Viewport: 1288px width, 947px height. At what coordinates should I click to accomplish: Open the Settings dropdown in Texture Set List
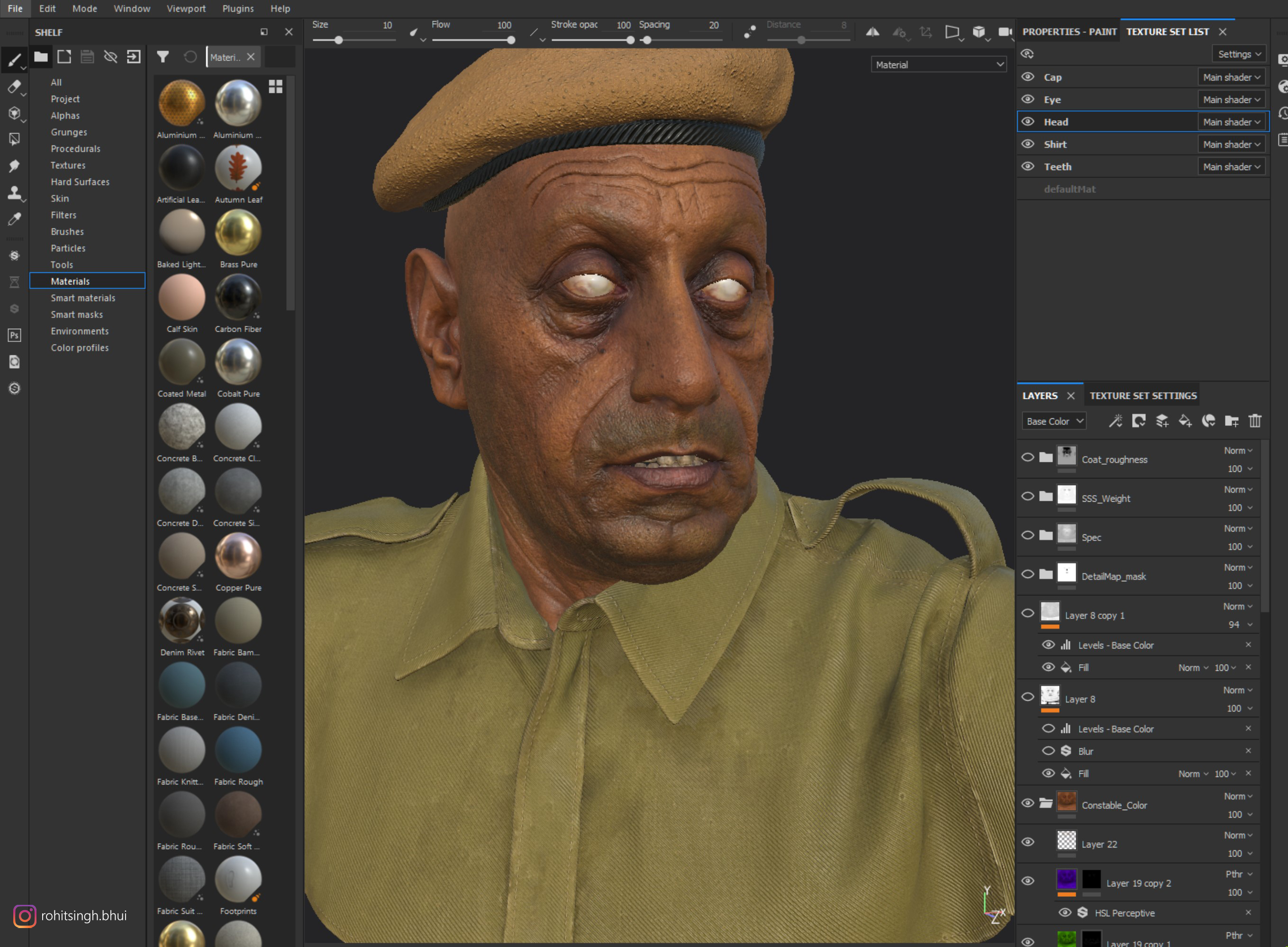click(x=1238, y=54)
